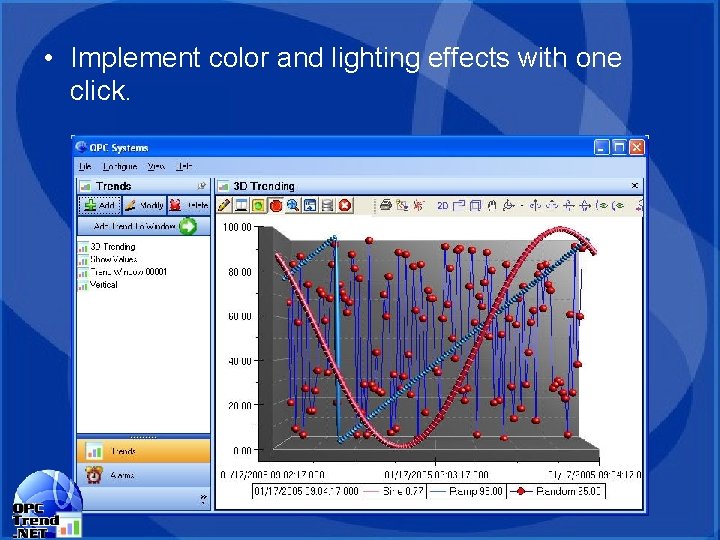Viewport: 720px width, 540px height.
Task: Click the second green eye perspective icon
Action: (x=618, y=205)
